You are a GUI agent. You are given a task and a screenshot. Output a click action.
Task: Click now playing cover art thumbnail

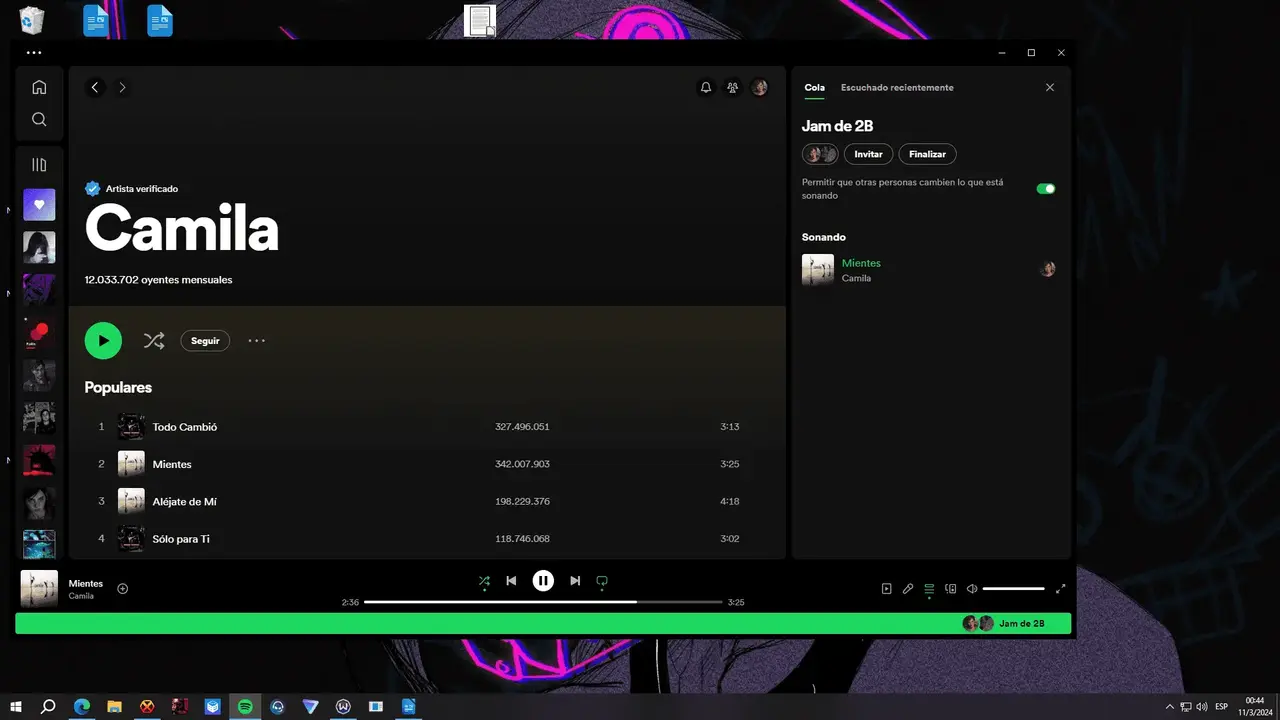click(39, 589)
